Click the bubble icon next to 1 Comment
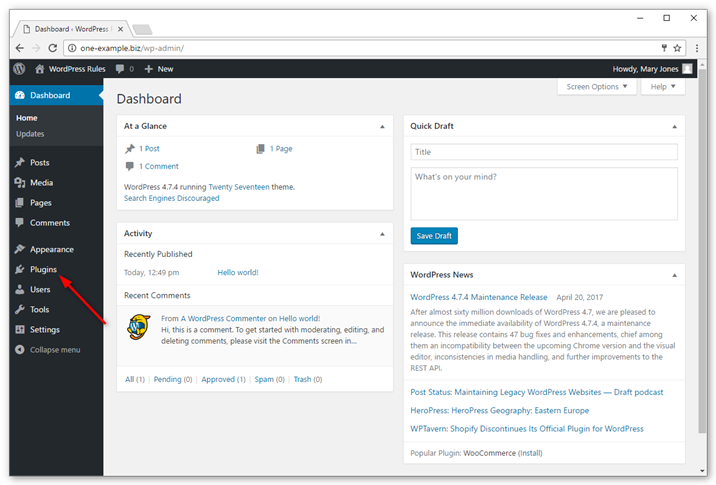This screenshot has height=485, width=716. [130, 166]
